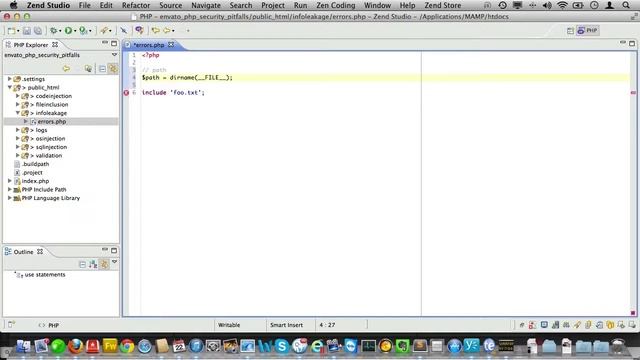Click the red icon in bottom-right status toolbar
The width and height of the screenshot is (640, 360).
pos(532,325)
